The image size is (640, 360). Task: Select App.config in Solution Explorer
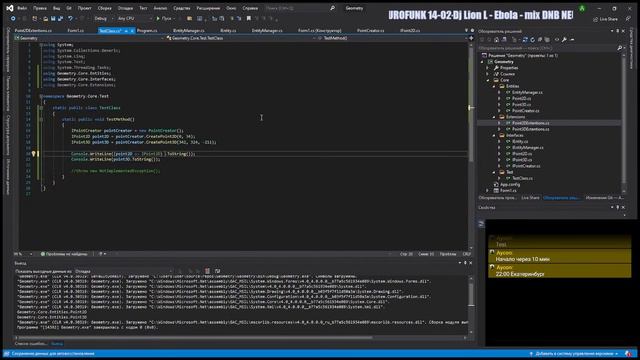(510, 184)
